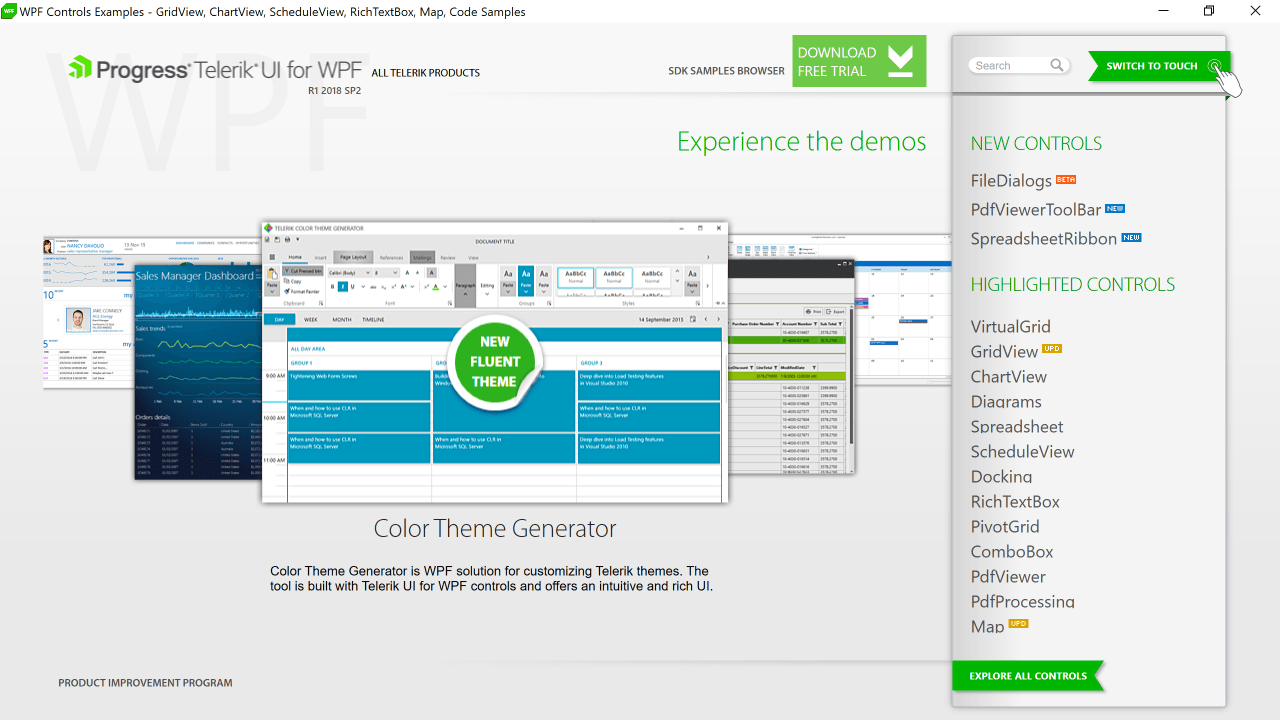Download the free trial

tap(859, 61)
